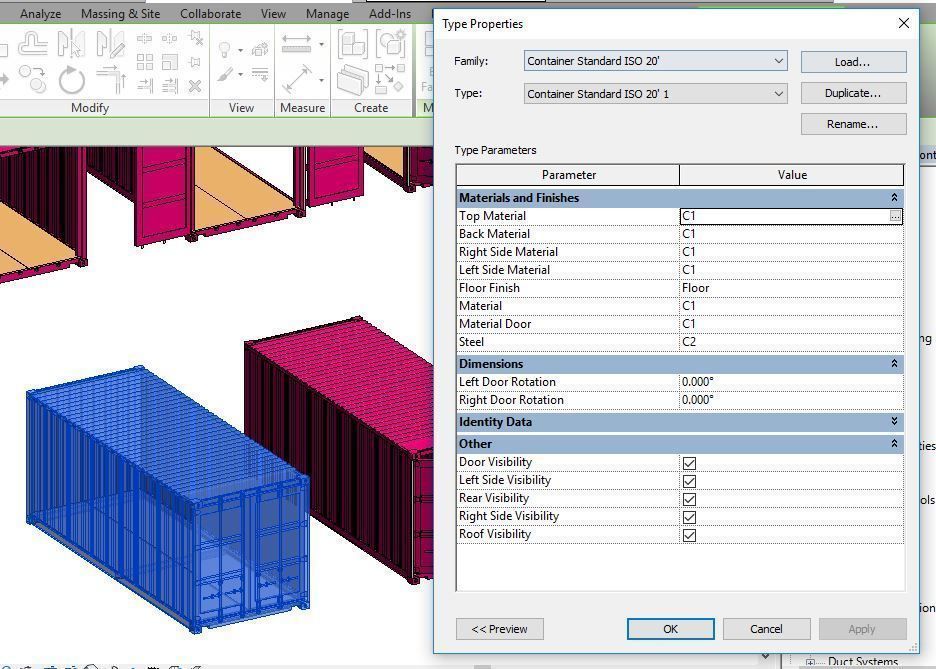This screenshot has height=669, width=936.
Task: Click the Create Assembly icon
Action: (352, 46)
